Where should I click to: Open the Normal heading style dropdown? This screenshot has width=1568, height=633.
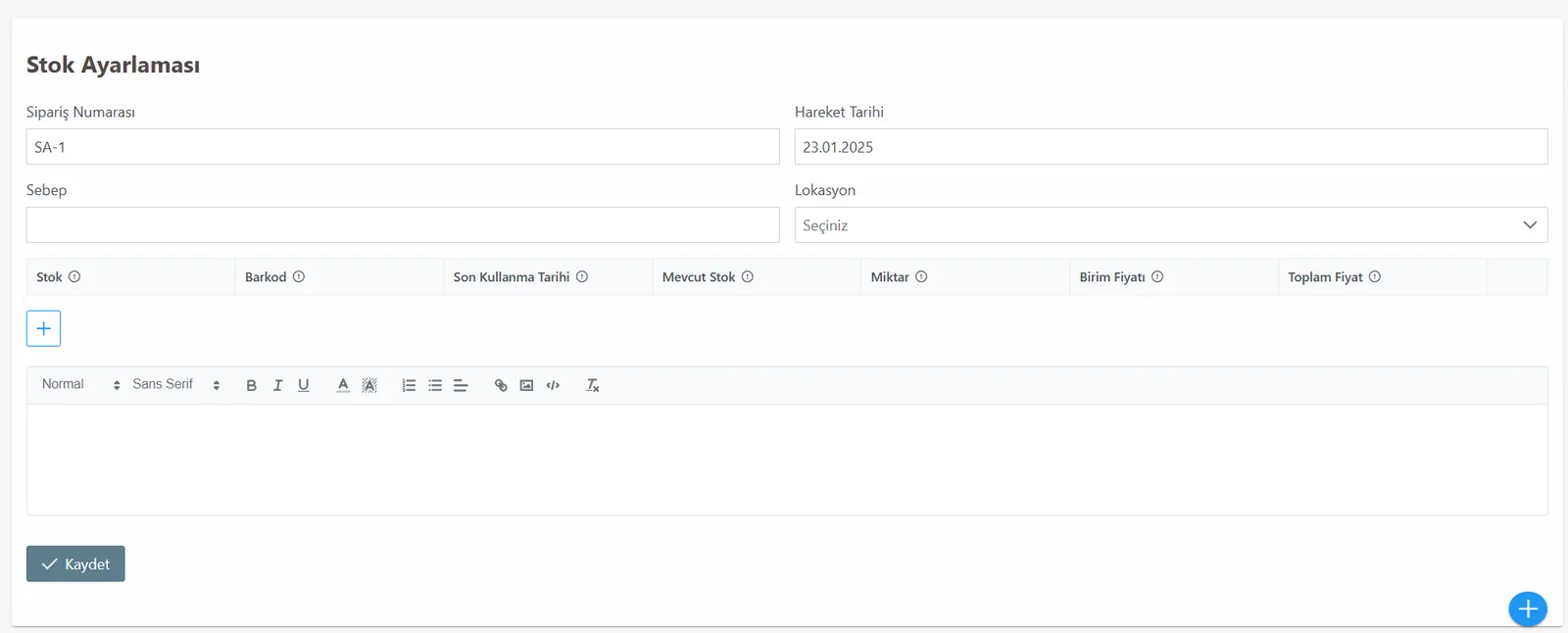click(x=80, y=385)
